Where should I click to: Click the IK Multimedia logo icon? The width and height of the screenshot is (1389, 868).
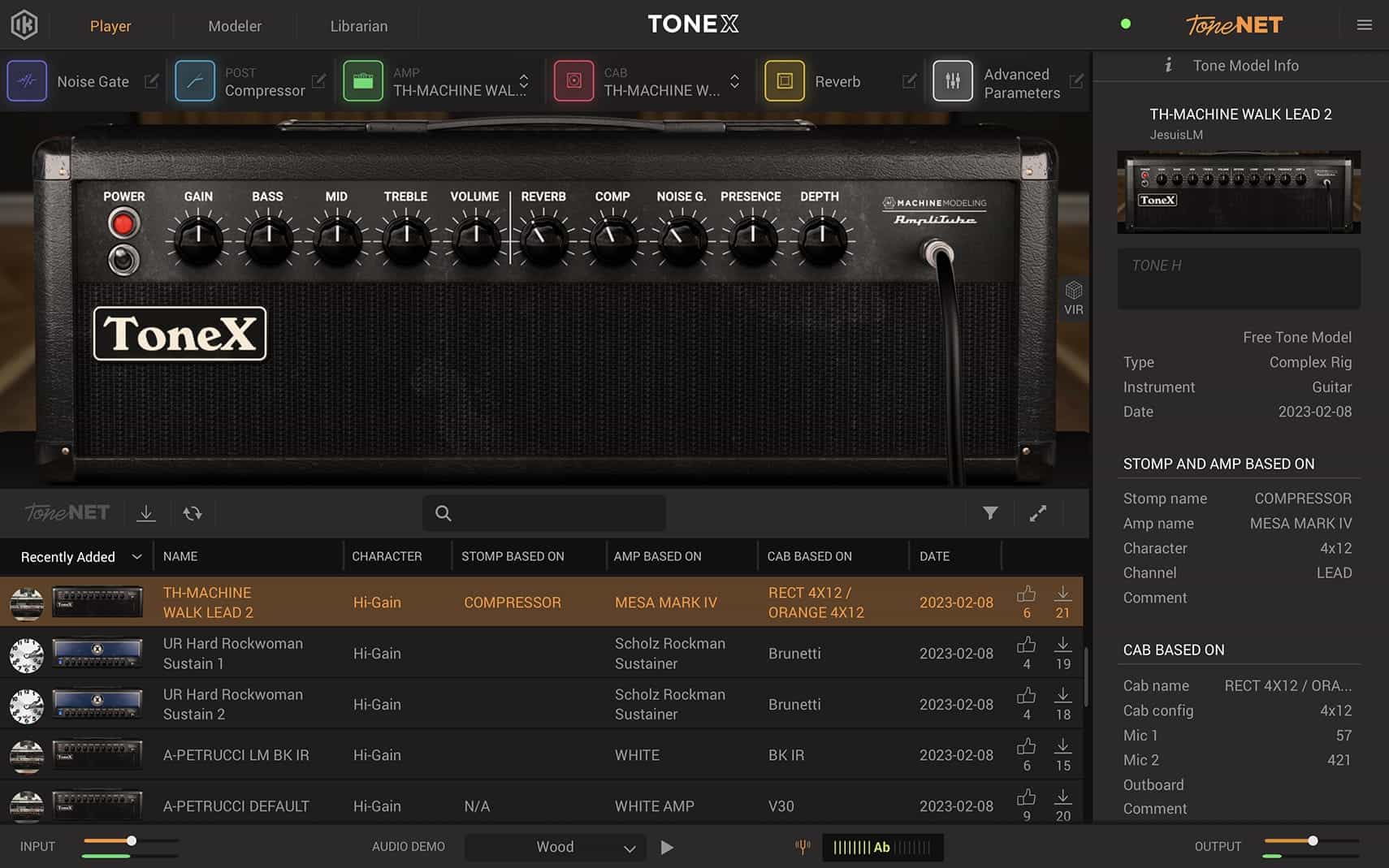(x=24, y=25)
